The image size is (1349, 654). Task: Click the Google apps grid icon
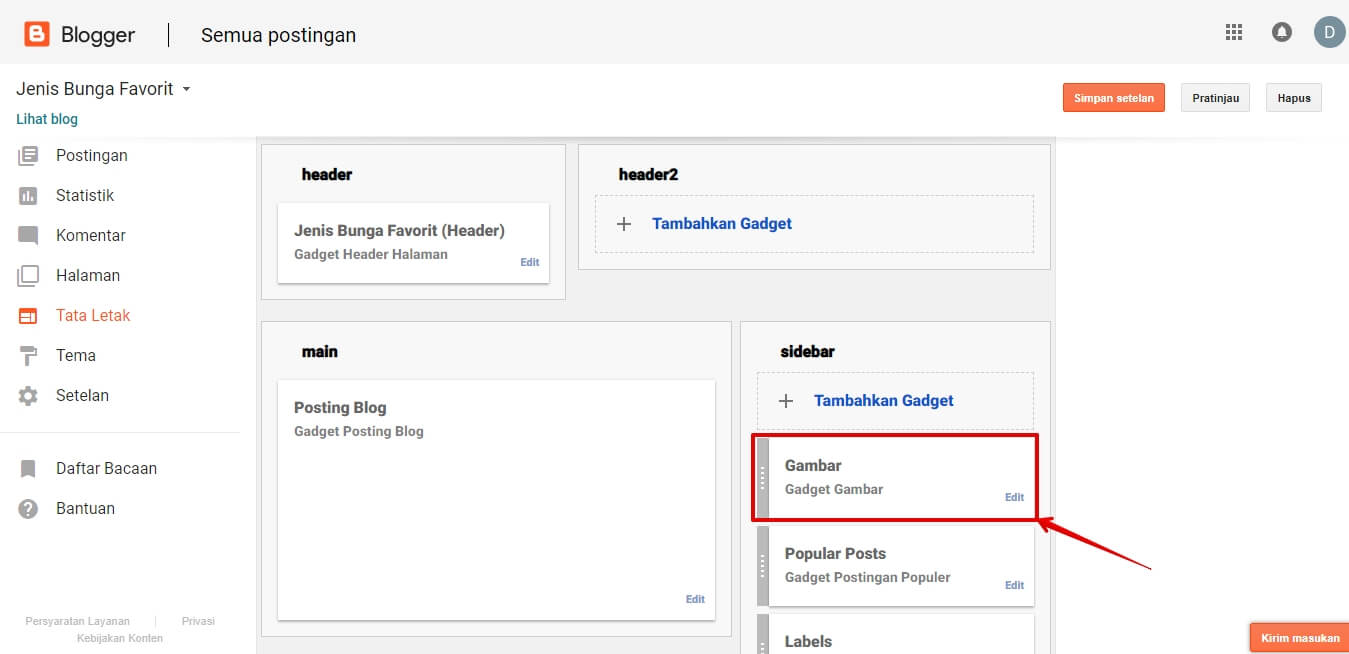(x=1233, y=32)
